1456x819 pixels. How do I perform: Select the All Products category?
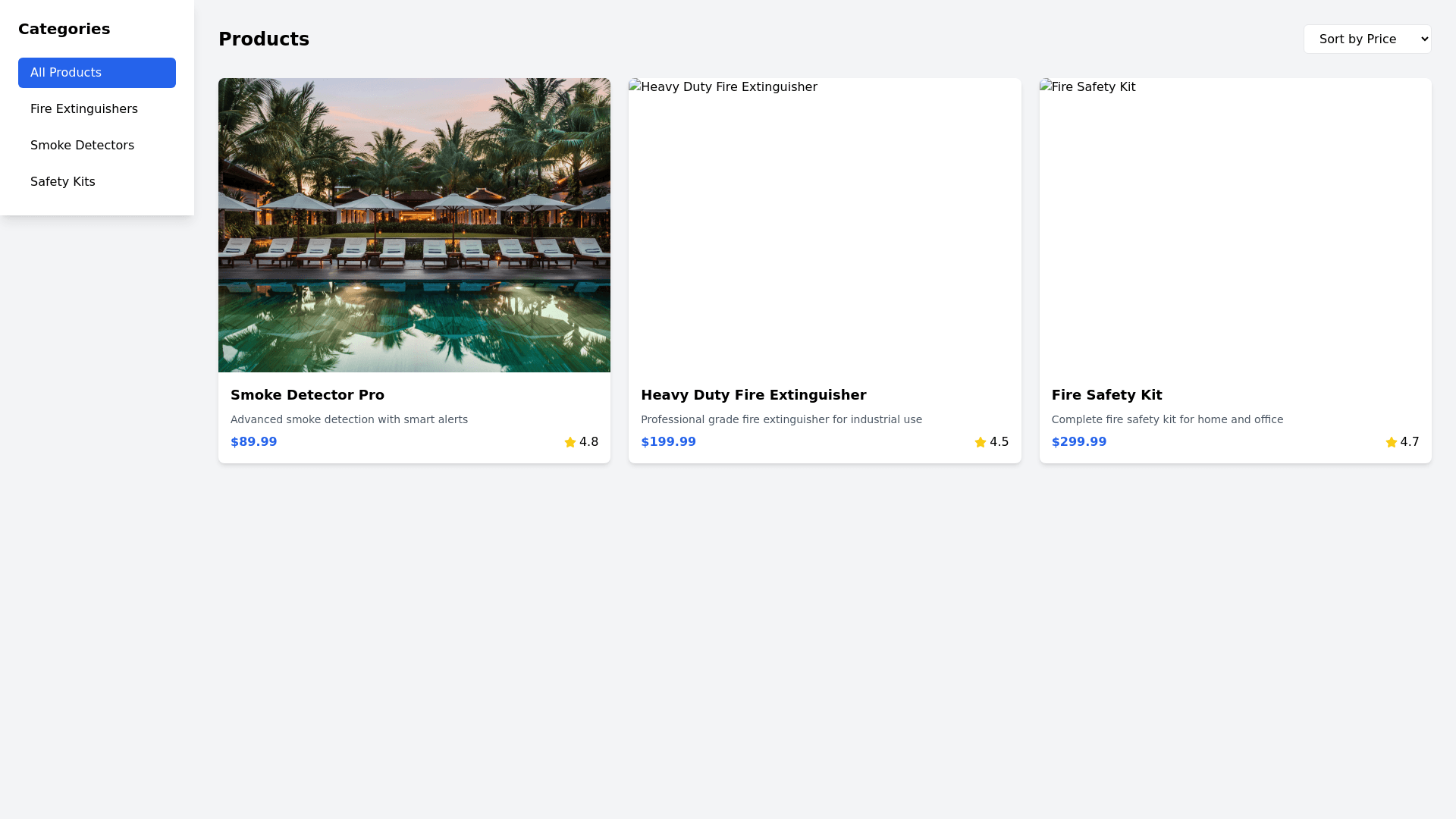[97, 73]
